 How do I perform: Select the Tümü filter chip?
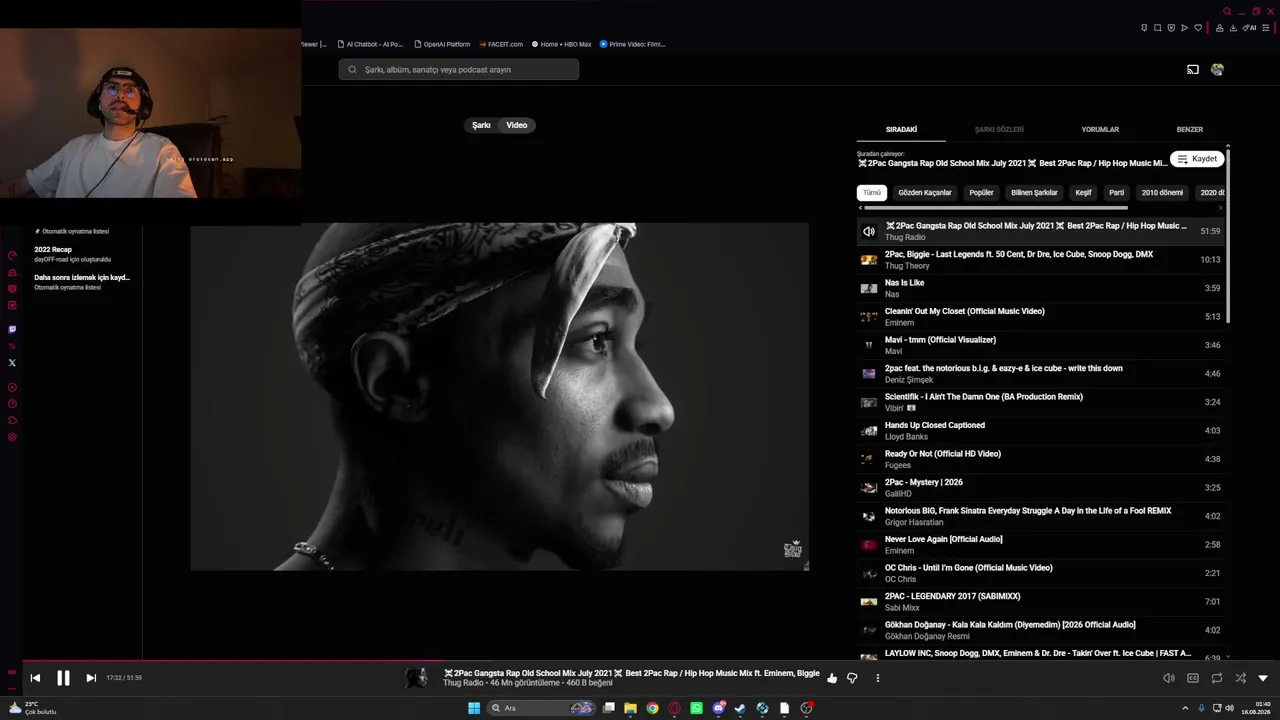tap(872, 192)
